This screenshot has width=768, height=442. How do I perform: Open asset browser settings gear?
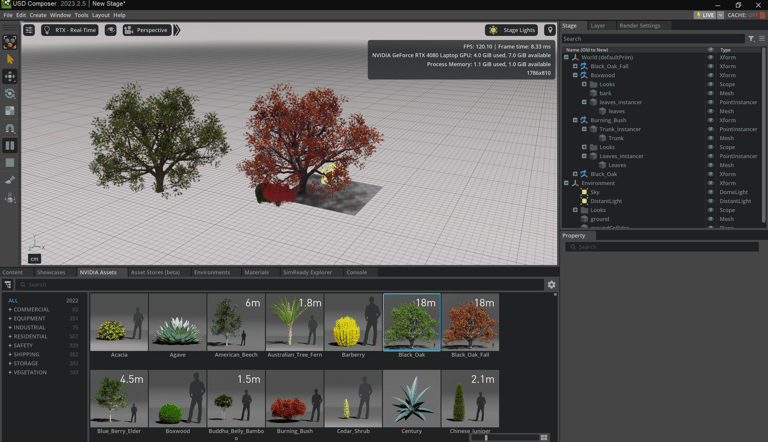tap(551, 285)
